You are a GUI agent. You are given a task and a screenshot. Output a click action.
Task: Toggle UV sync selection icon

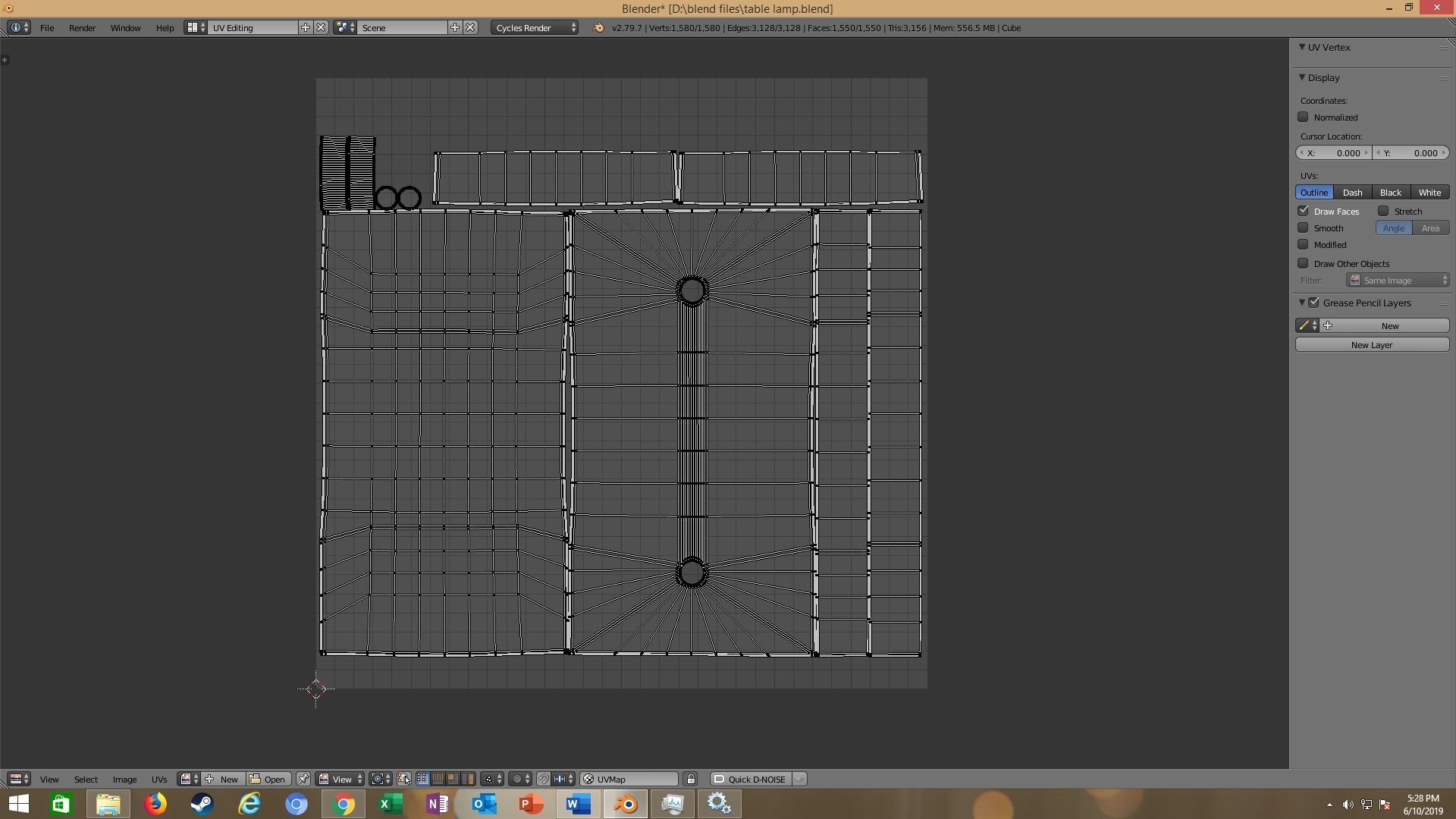click(x=403, y=779)
